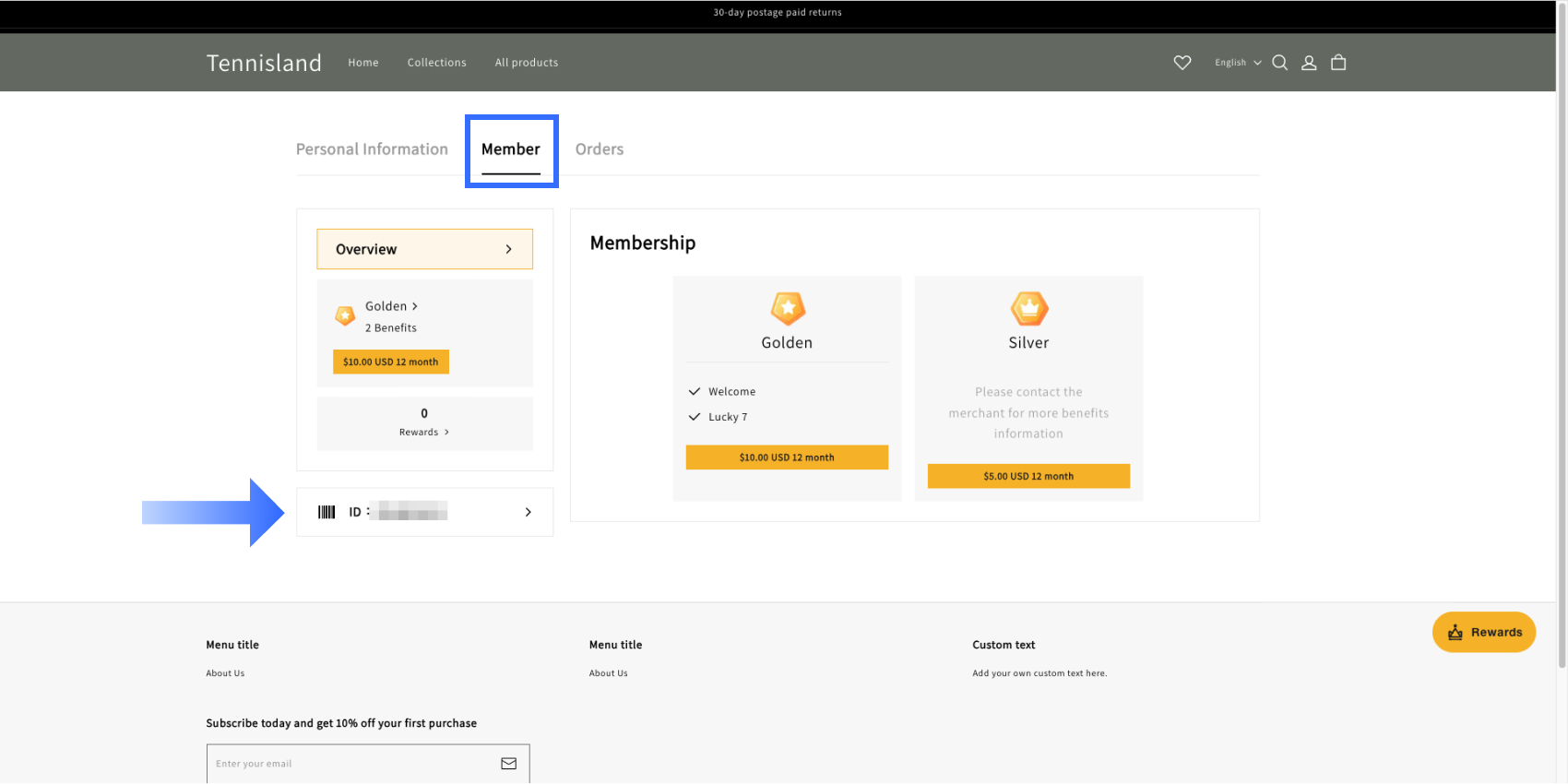Open the account profile icon
This screenshot has width=1568, height=784.
click(1308, 63)
